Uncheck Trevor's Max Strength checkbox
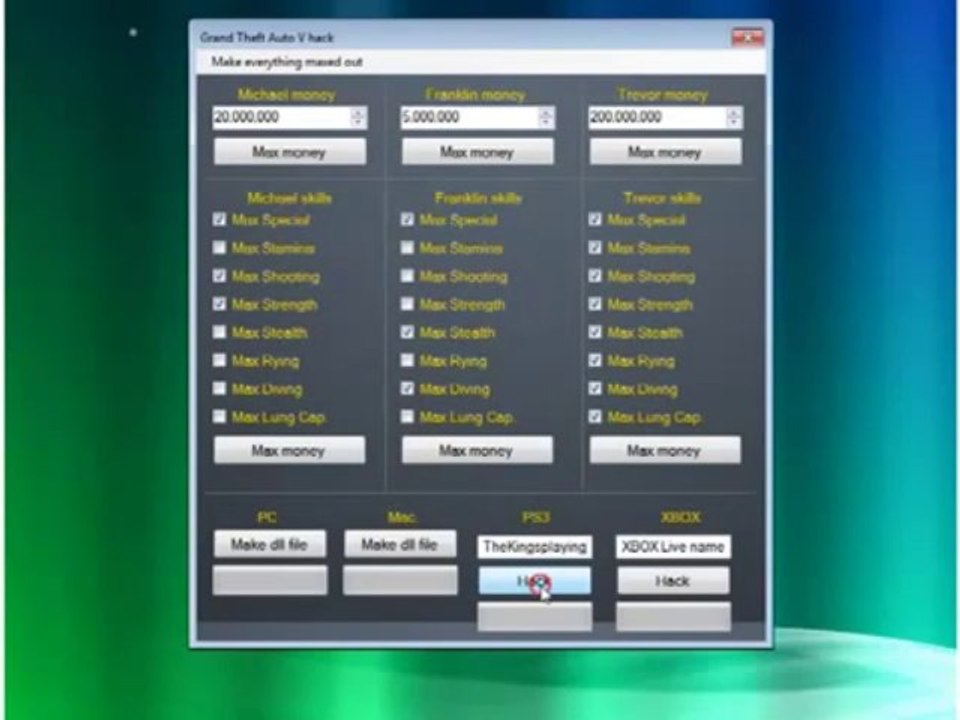The width and height of the screenshot is (960, 720). [x=594, y=304]
